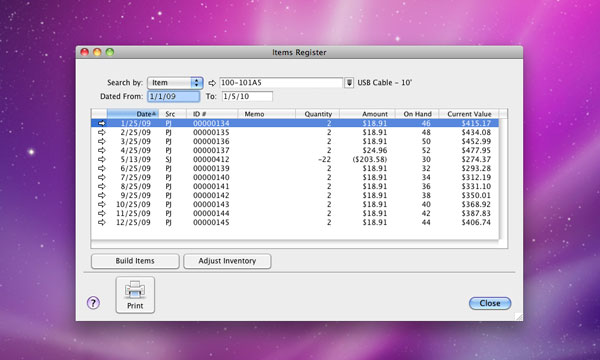Click the Src column header
This screenshot has width=600, height=360.
click(173, 114)
